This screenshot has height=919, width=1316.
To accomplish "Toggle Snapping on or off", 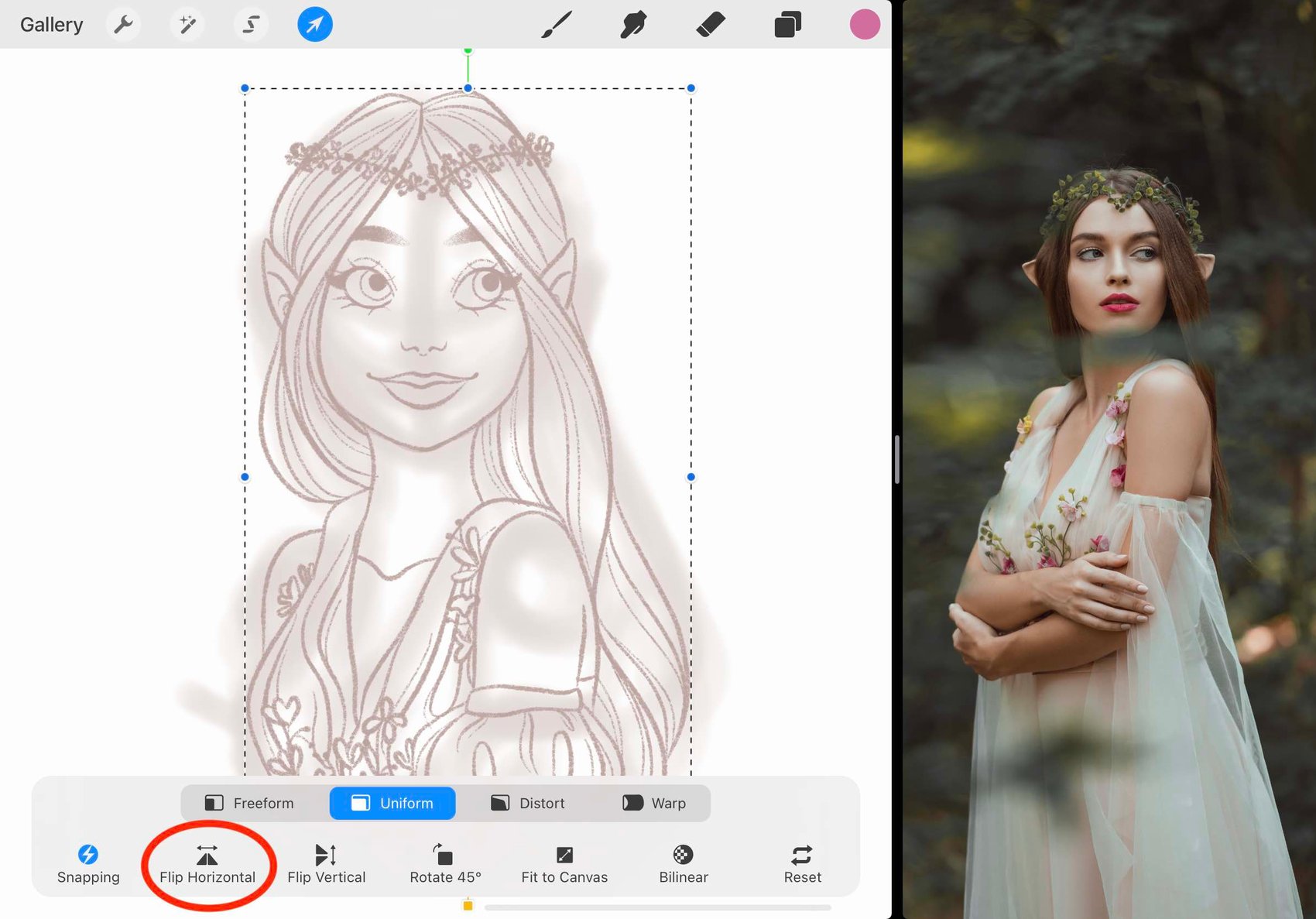I will point(88,864).
